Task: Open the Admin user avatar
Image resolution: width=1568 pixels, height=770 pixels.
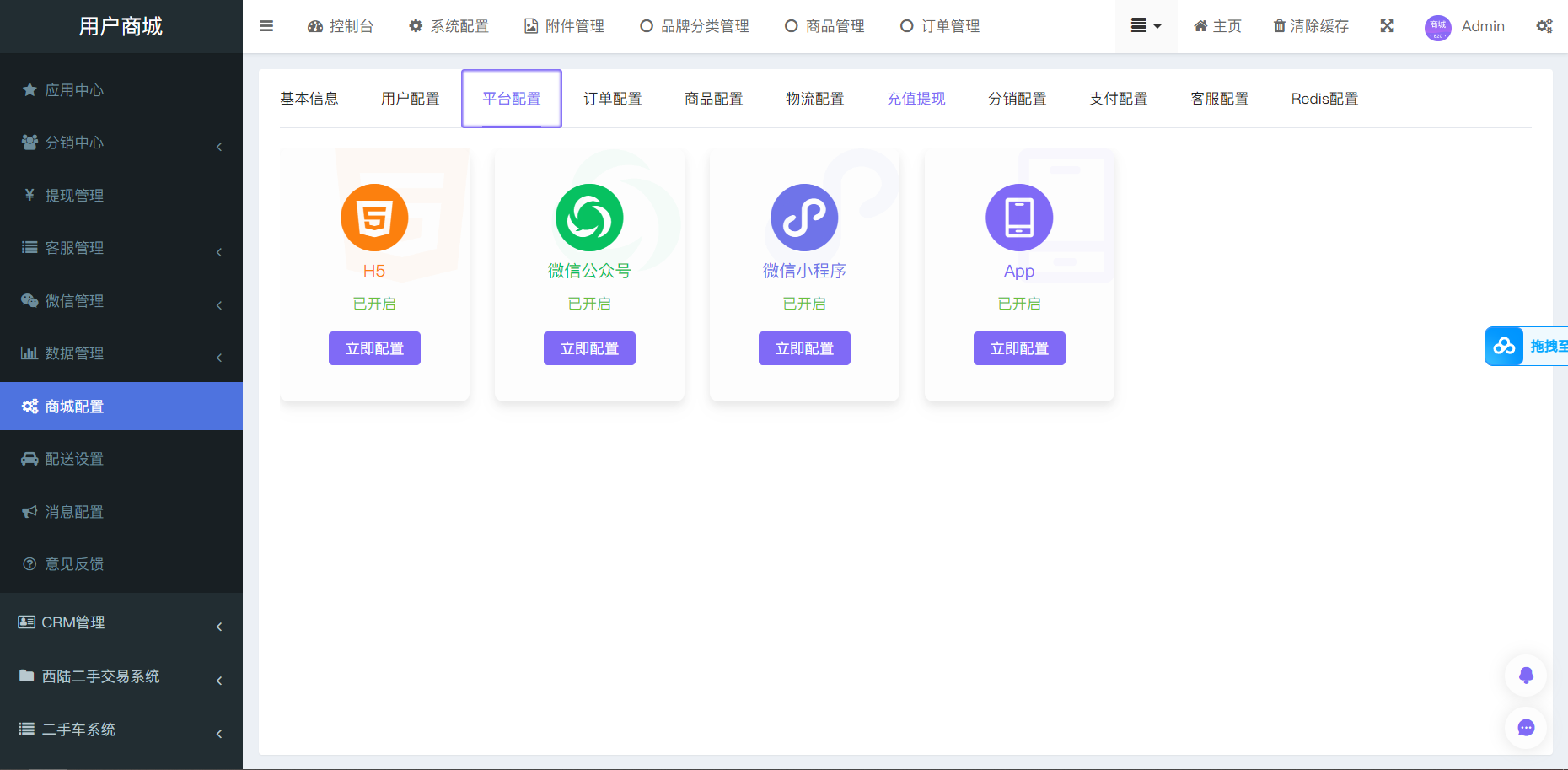Action: (x=1438, y=28)
